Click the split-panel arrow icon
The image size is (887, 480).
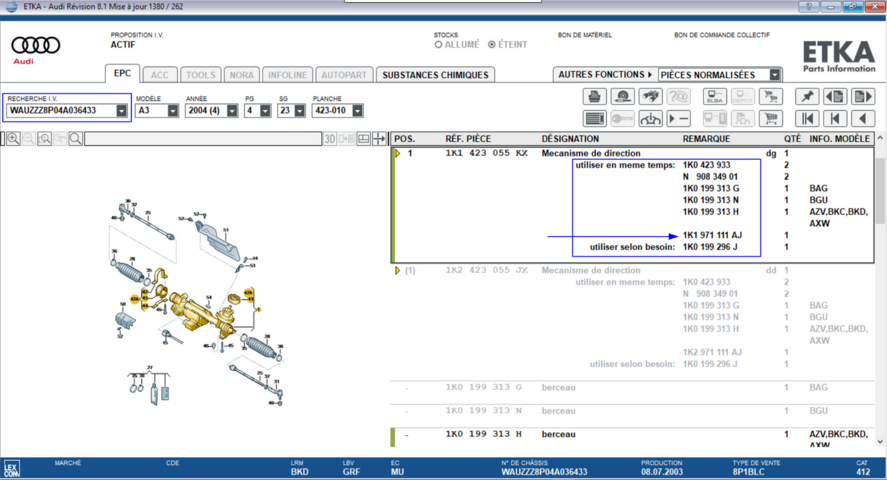379,139
